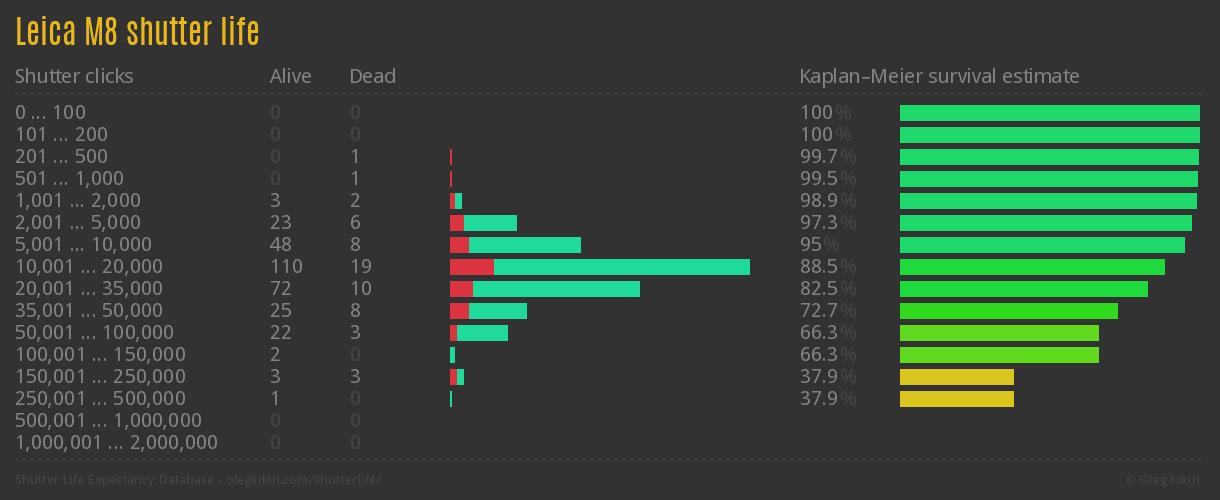Image resolution: width=1220 pixels, height=500 pixels.
Task: Click the red dead segment in the 10,001–20,000 bar
Action: coord(471,267)
